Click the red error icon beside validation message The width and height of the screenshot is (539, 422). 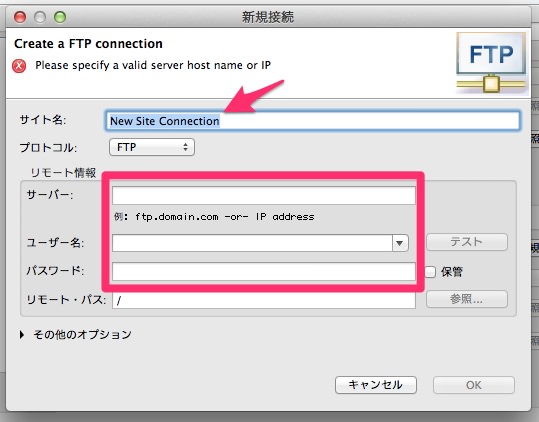19,66
